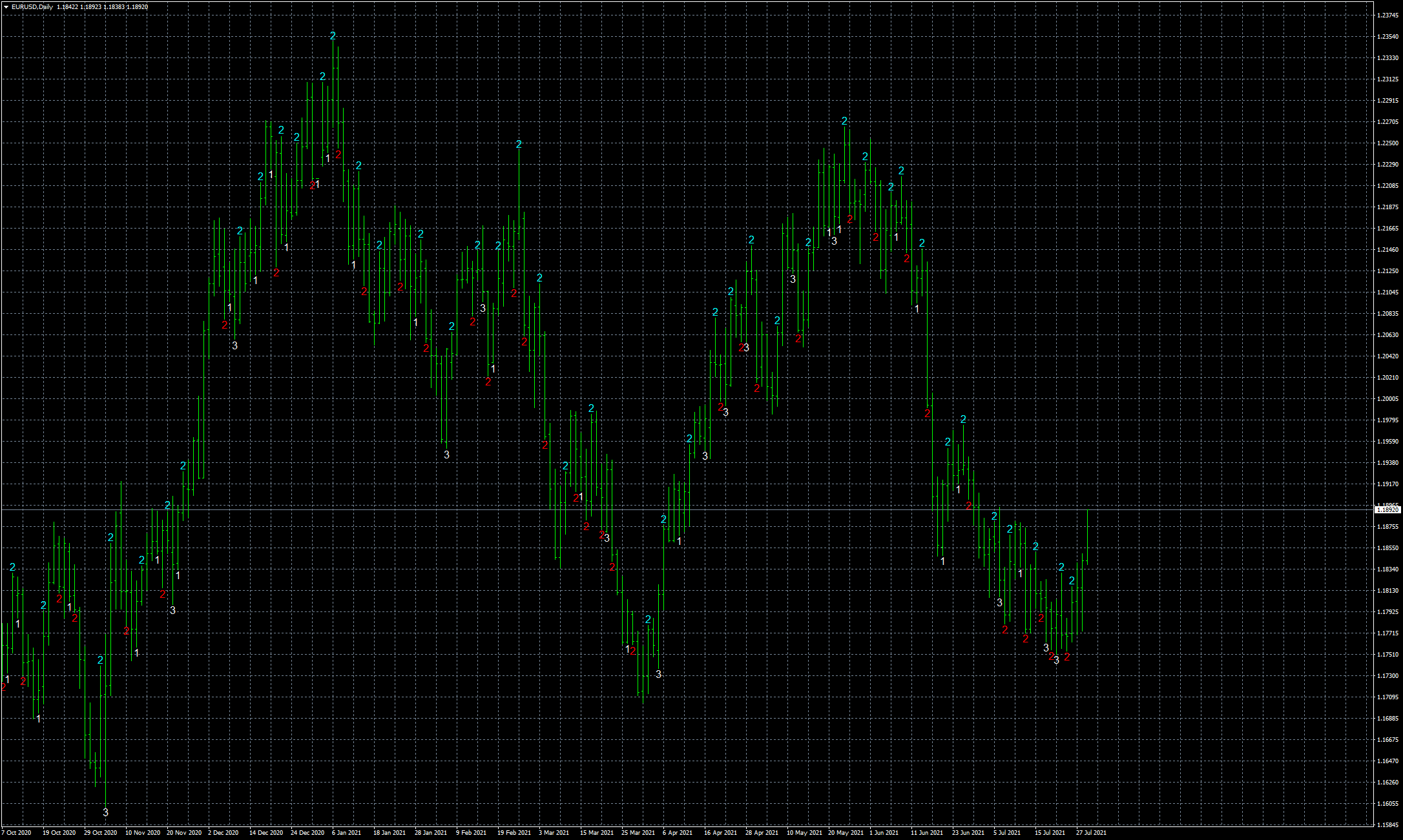The image size is (1403, 840).
Task: Click the 15 Mar 2021 date label
Action: [x=596, y=833]
